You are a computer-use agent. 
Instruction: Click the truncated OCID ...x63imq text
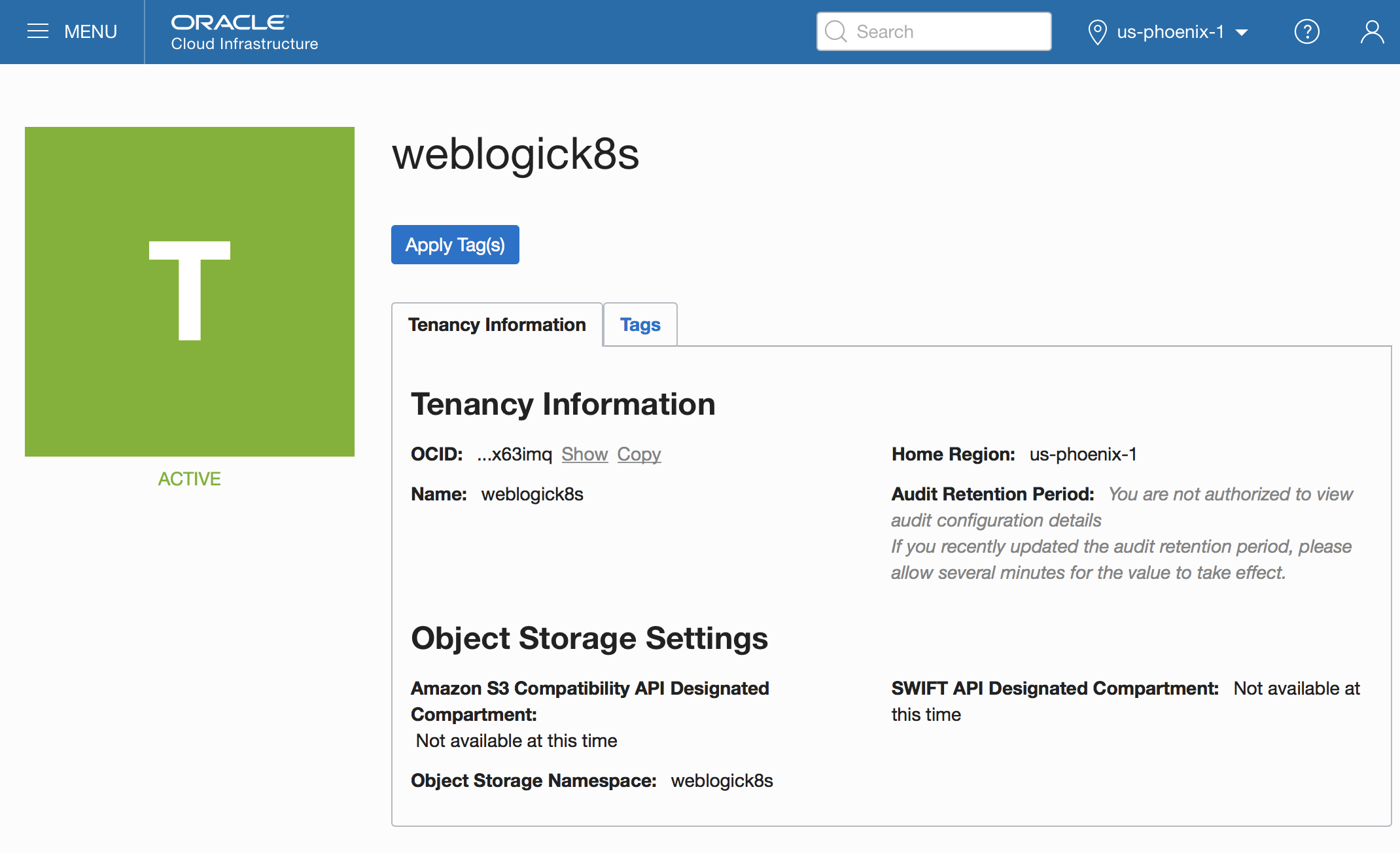tap(514, 454)
